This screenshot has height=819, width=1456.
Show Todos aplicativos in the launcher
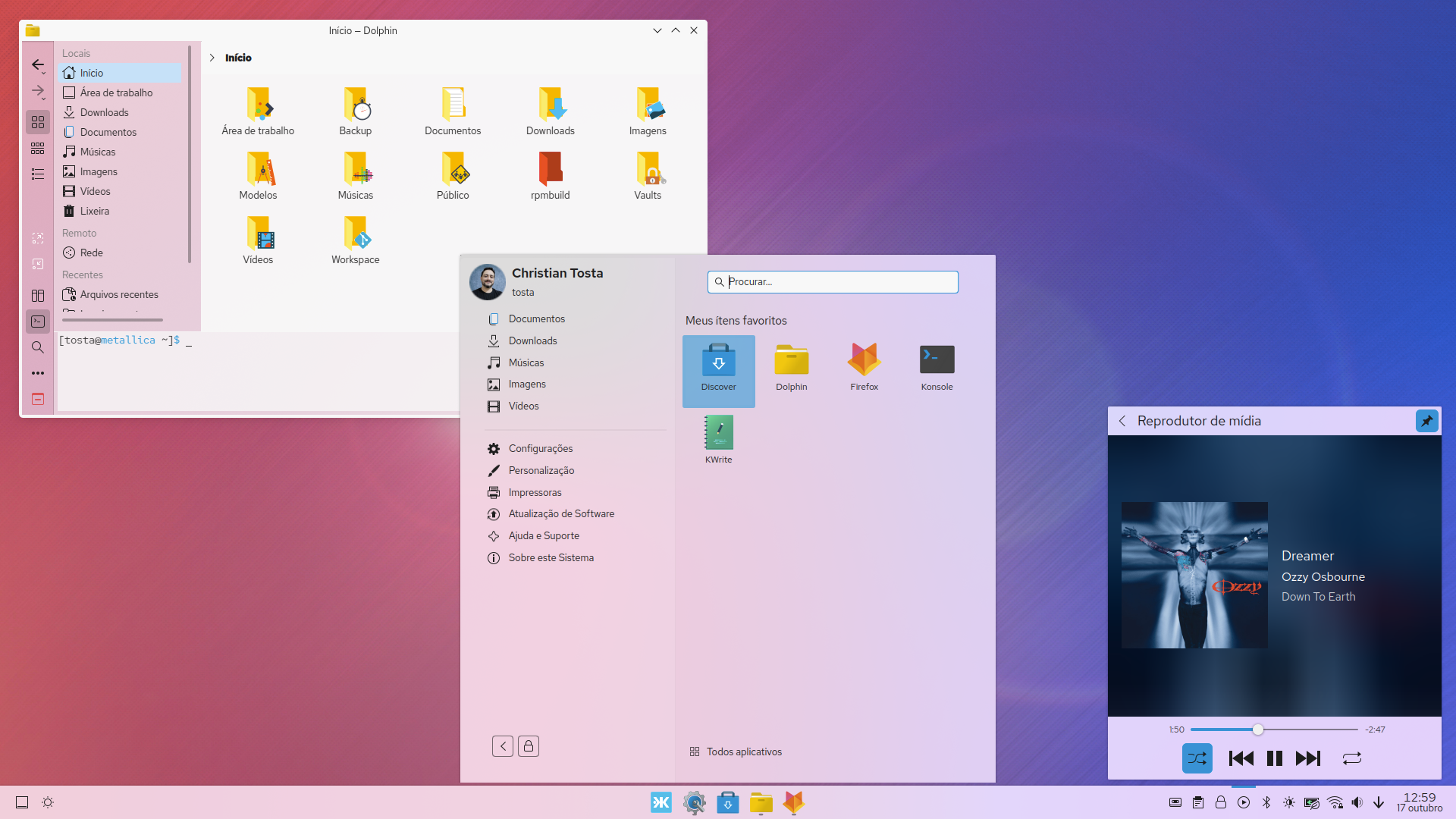tap(736, 752)
